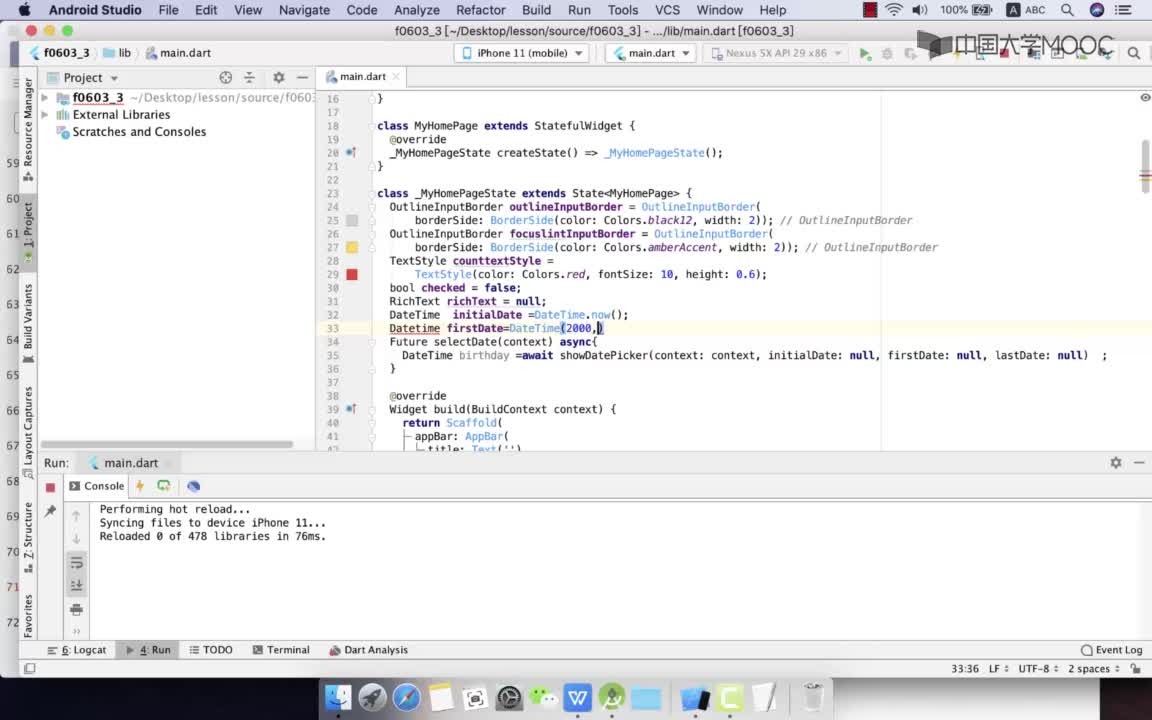Viewport: 1152px width, 720px height.
Task: Click the hot reload lightning icon
Action: pyautogui.click(x=140, y=486)
